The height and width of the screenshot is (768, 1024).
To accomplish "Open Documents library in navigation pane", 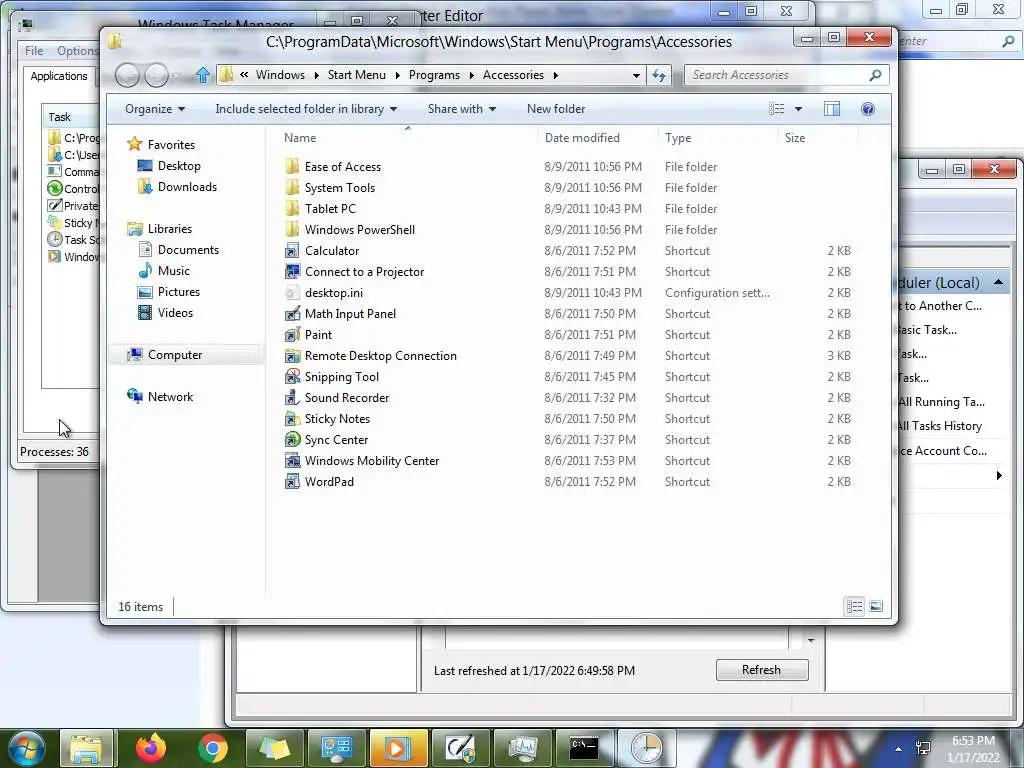I will point(188,249).
